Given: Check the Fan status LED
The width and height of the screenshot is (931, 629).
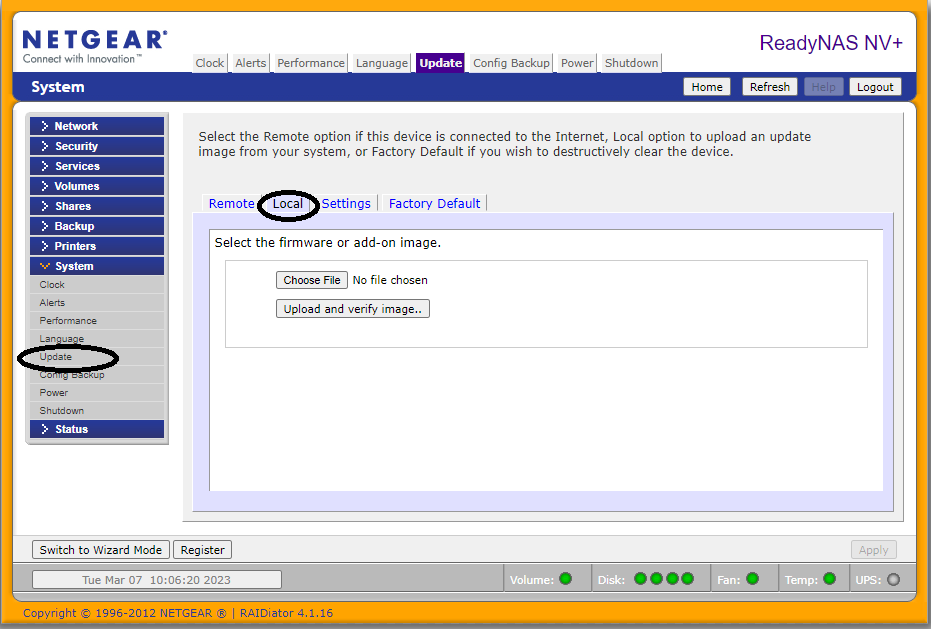Looking at the screenshot, I should (x=753, y=579).
